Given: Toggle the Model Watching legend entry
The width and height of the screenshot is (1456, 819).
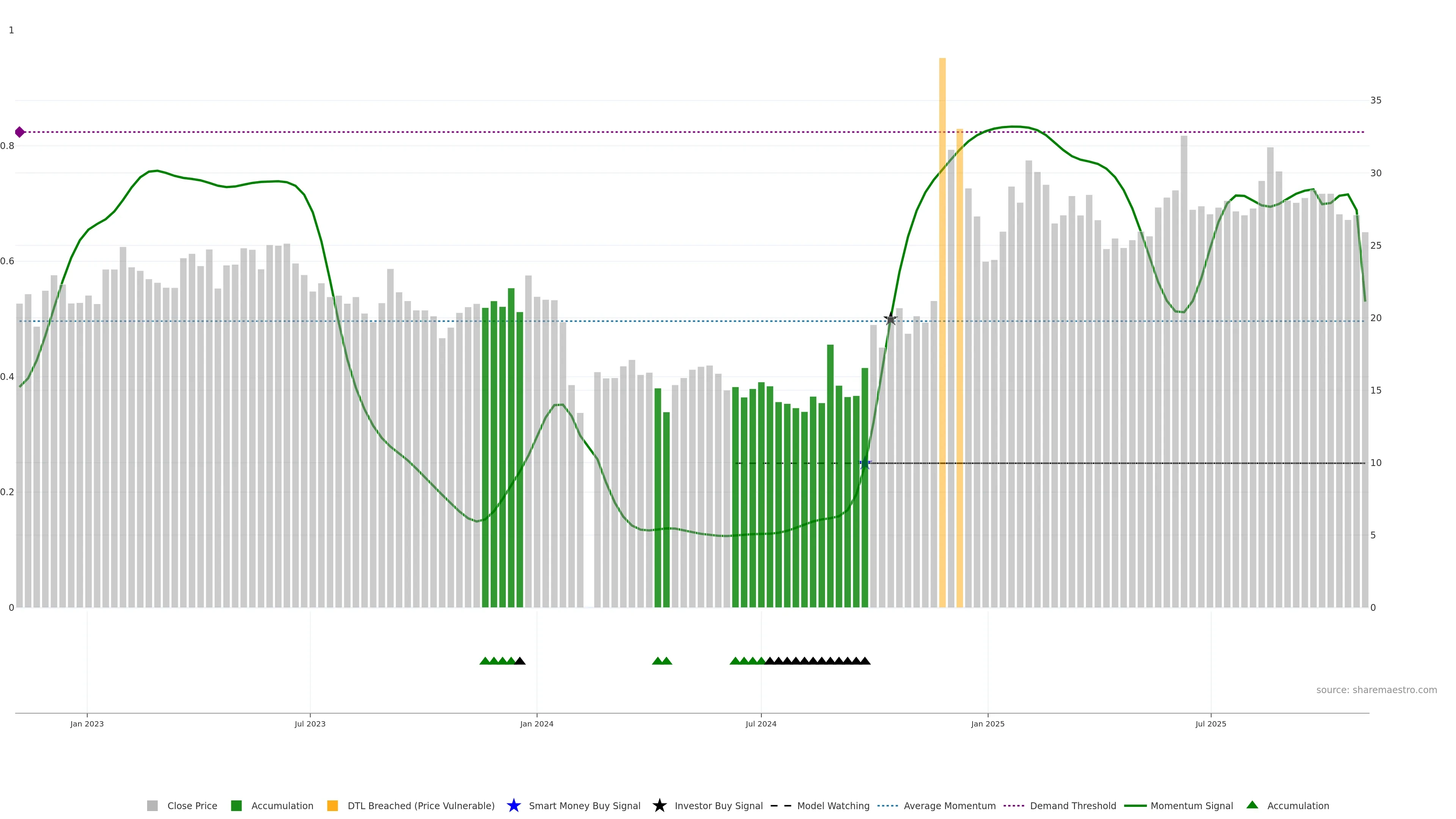Looking at the screenshot, I should click(833, 805).
